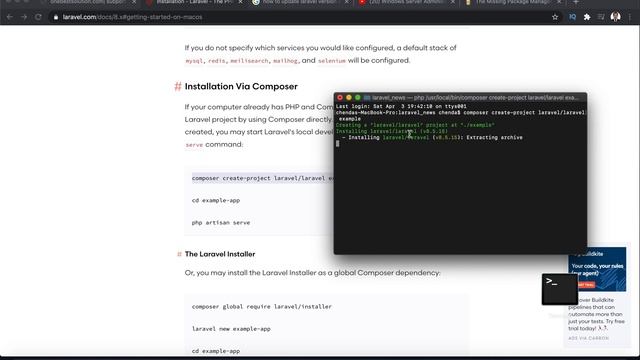Viewport: 640px width, 360px height.
Task: Open the media control icon in the toolbar
Action: click(601, 17)
